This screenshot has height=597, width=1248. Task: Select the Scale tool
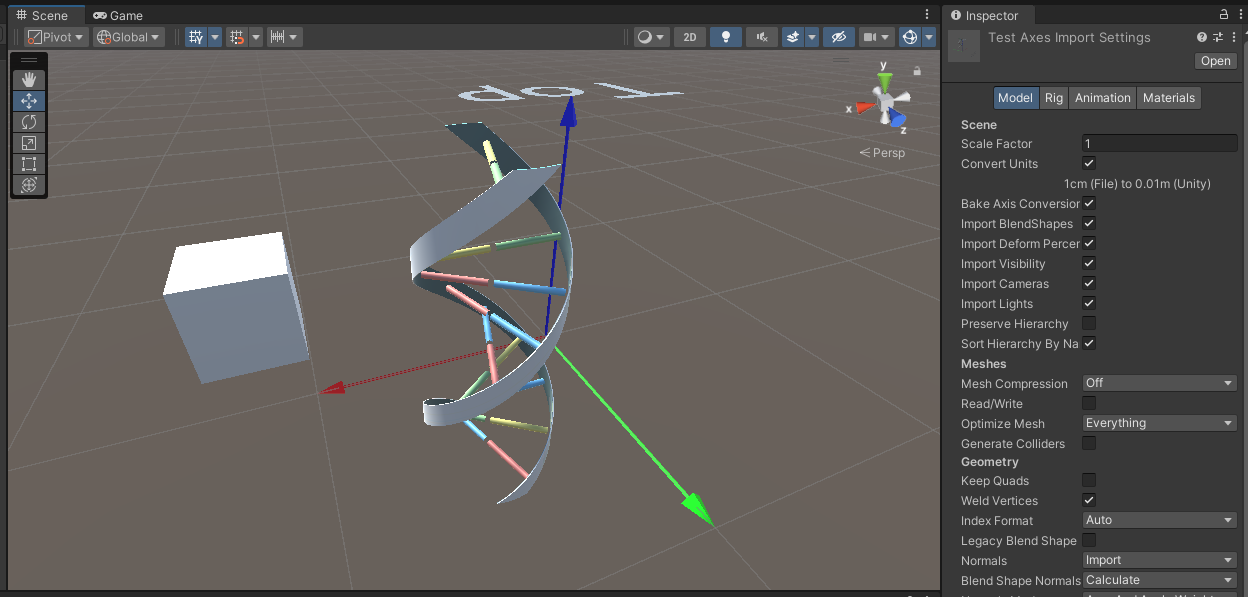[x=29, y=142]
